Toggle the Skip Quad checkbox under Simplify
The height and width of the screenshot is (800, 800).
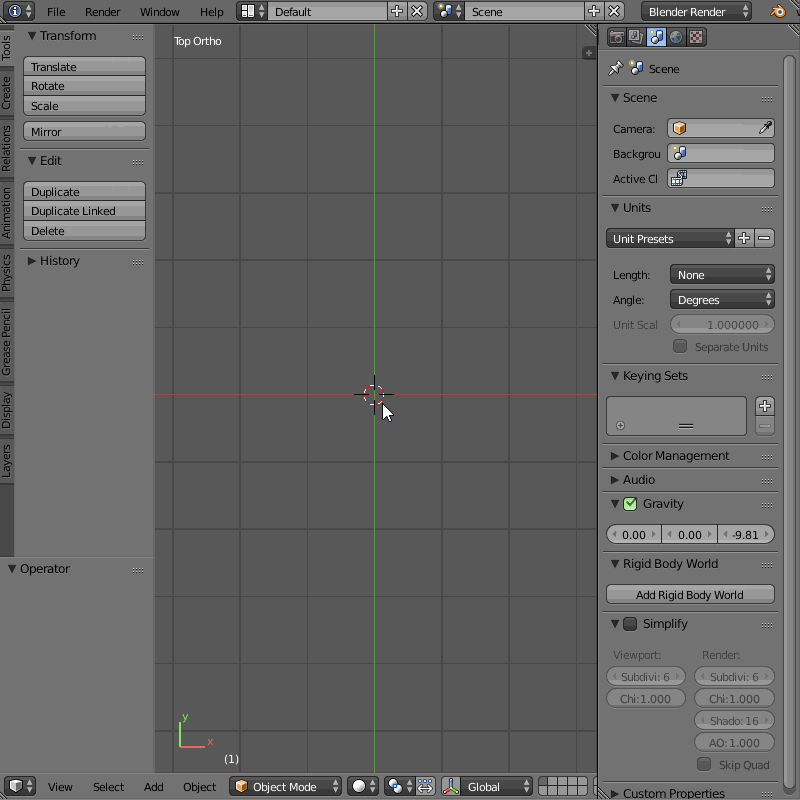click(704, 764)
